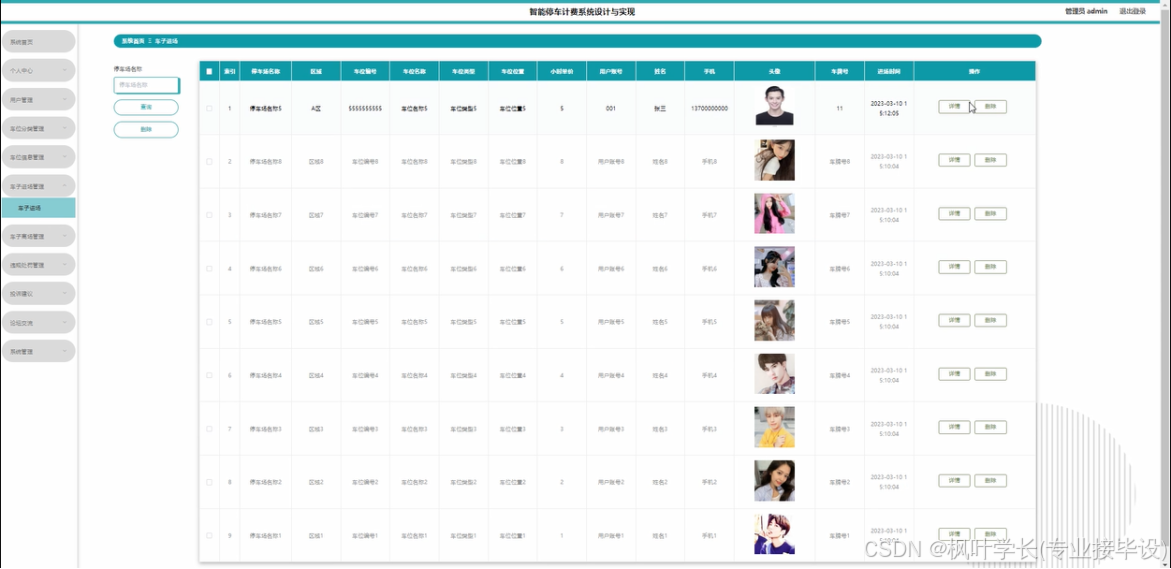This screenshot has height=569, width=1171.
Task: Go to 系统首页 via the breadcrumb
Action: point(133,41)
